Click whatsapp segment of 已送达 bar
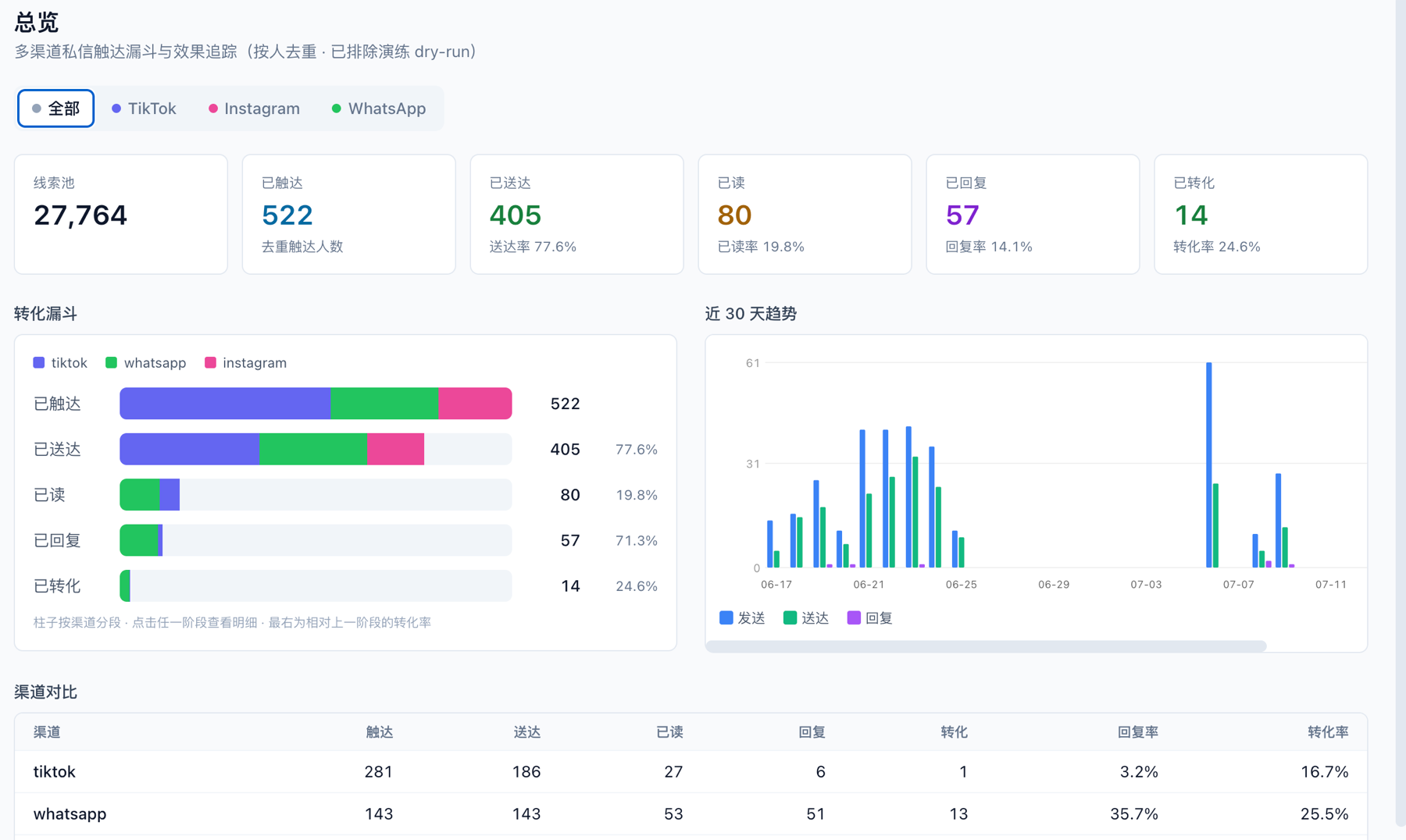1406x840 pixels. point(313,449)
